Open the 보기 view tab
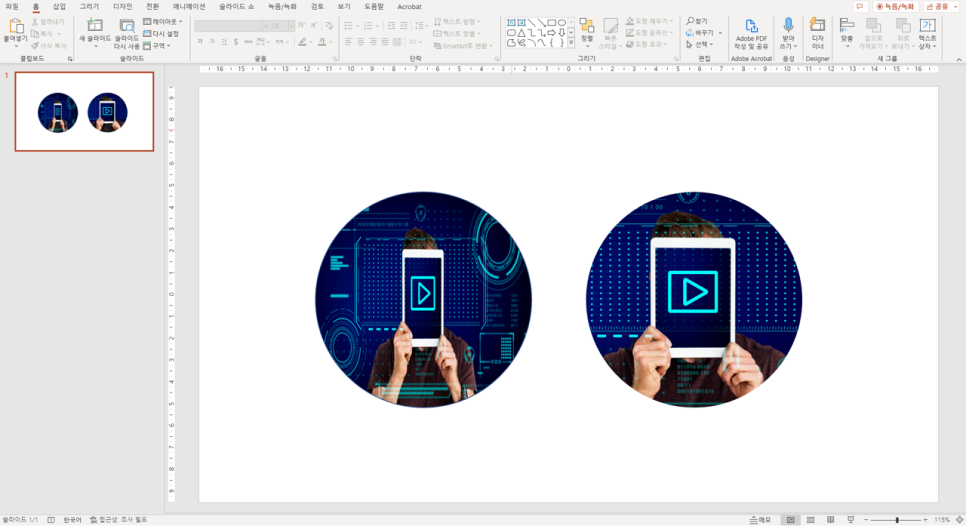Image resolution: width=966 pixels, height=526 pixels. [344, 7]
